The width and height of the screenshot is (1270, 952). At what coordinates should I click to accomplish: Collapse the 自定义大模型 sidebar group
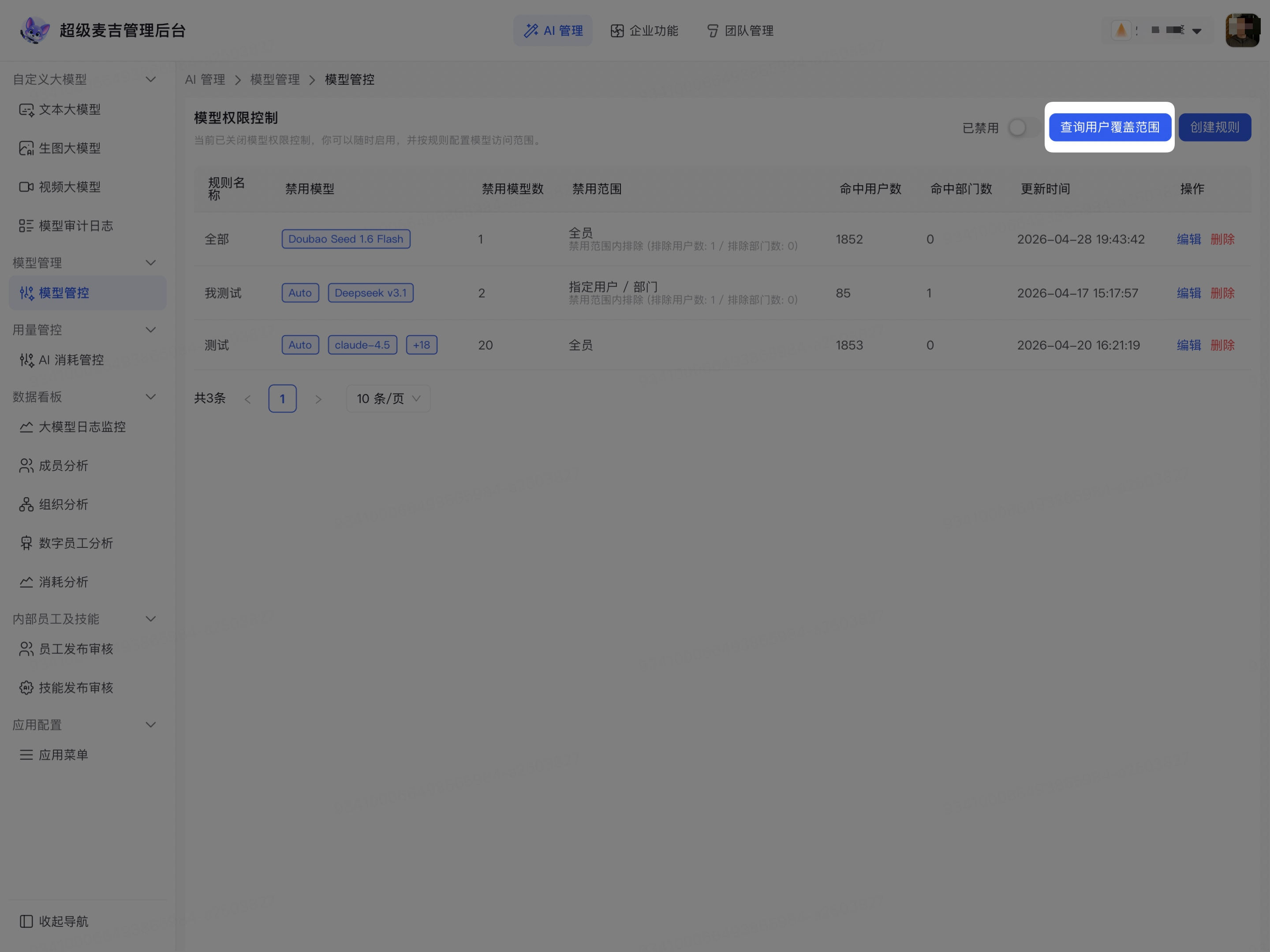coord(150,79)
